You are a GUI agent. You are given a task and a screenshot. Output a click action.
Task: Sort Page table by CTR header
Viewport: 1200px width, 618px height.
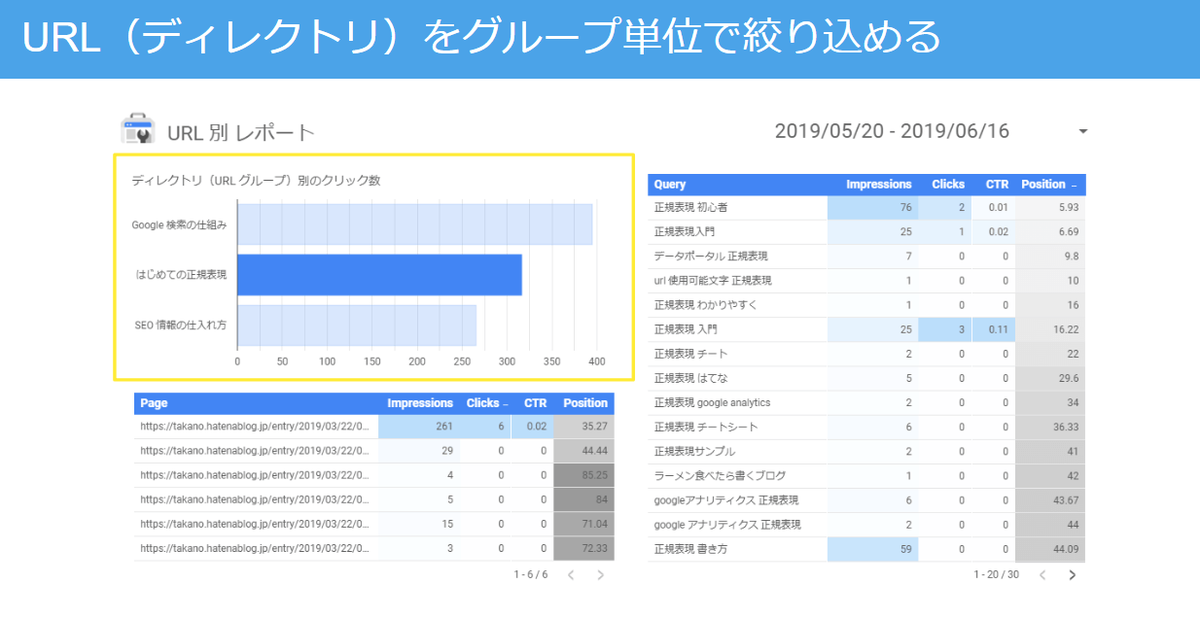tap(536, 403)
